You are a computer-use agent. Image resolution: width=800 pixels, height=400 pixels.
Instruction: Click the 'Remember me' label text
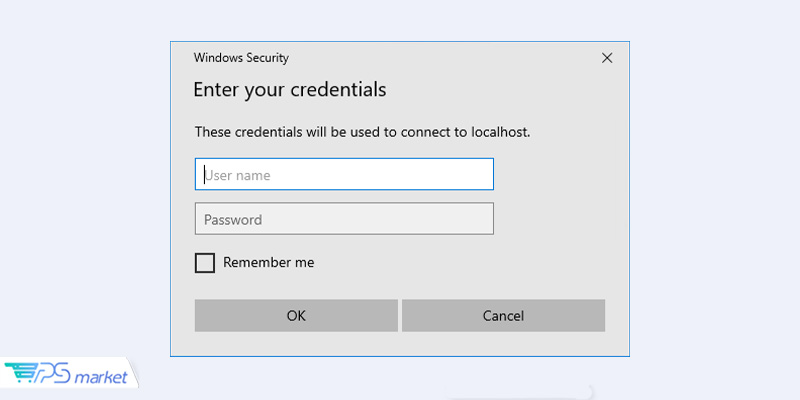point(269,263)
